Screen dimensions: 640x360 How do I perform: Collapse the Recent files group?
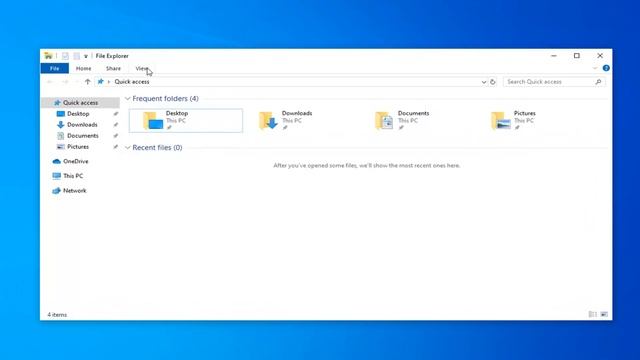coord(127,148)
